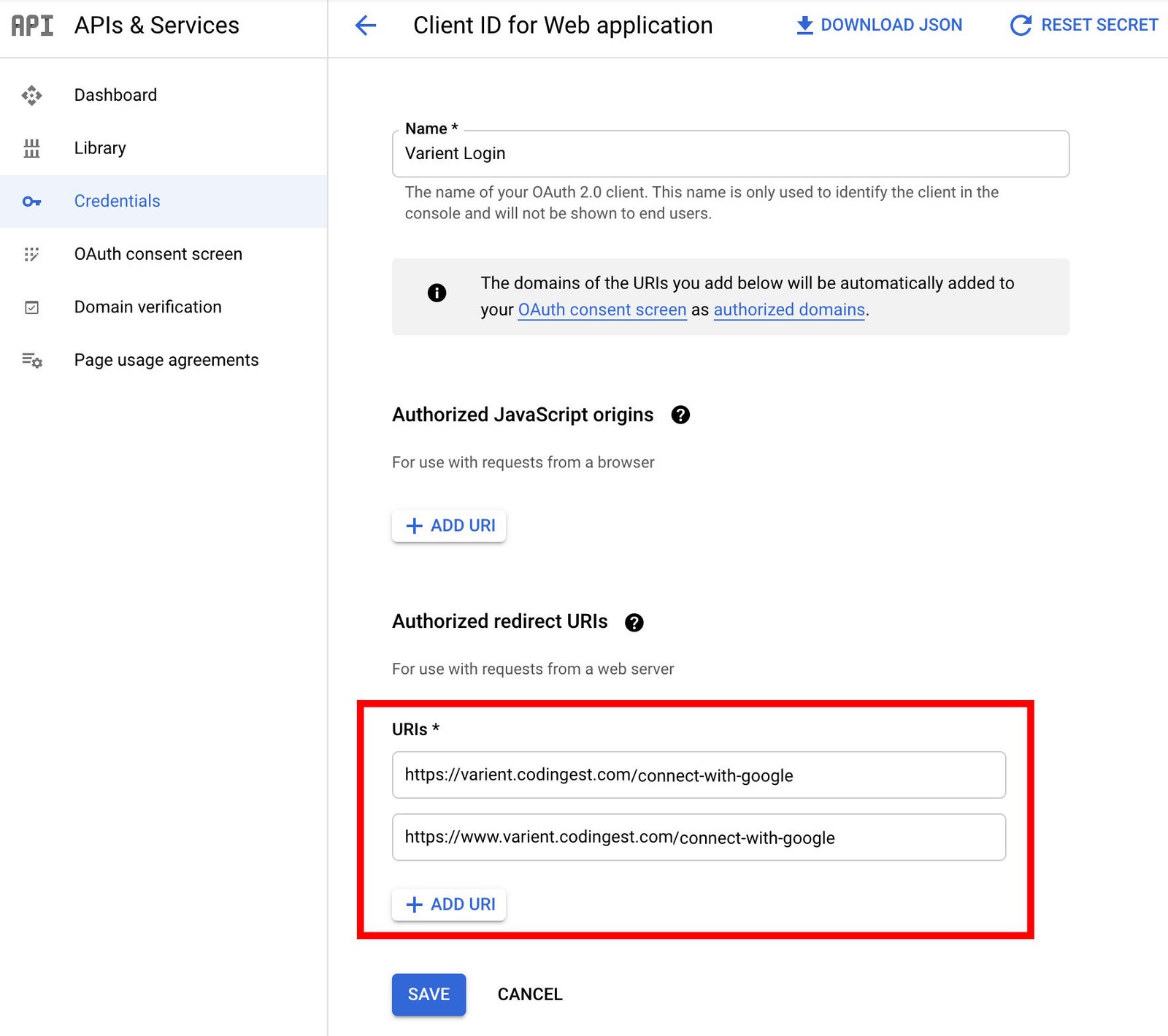Edit the Name field "Varient Login"
The width and height of the screenshot is (1168, 1036).
pos(730,153)
